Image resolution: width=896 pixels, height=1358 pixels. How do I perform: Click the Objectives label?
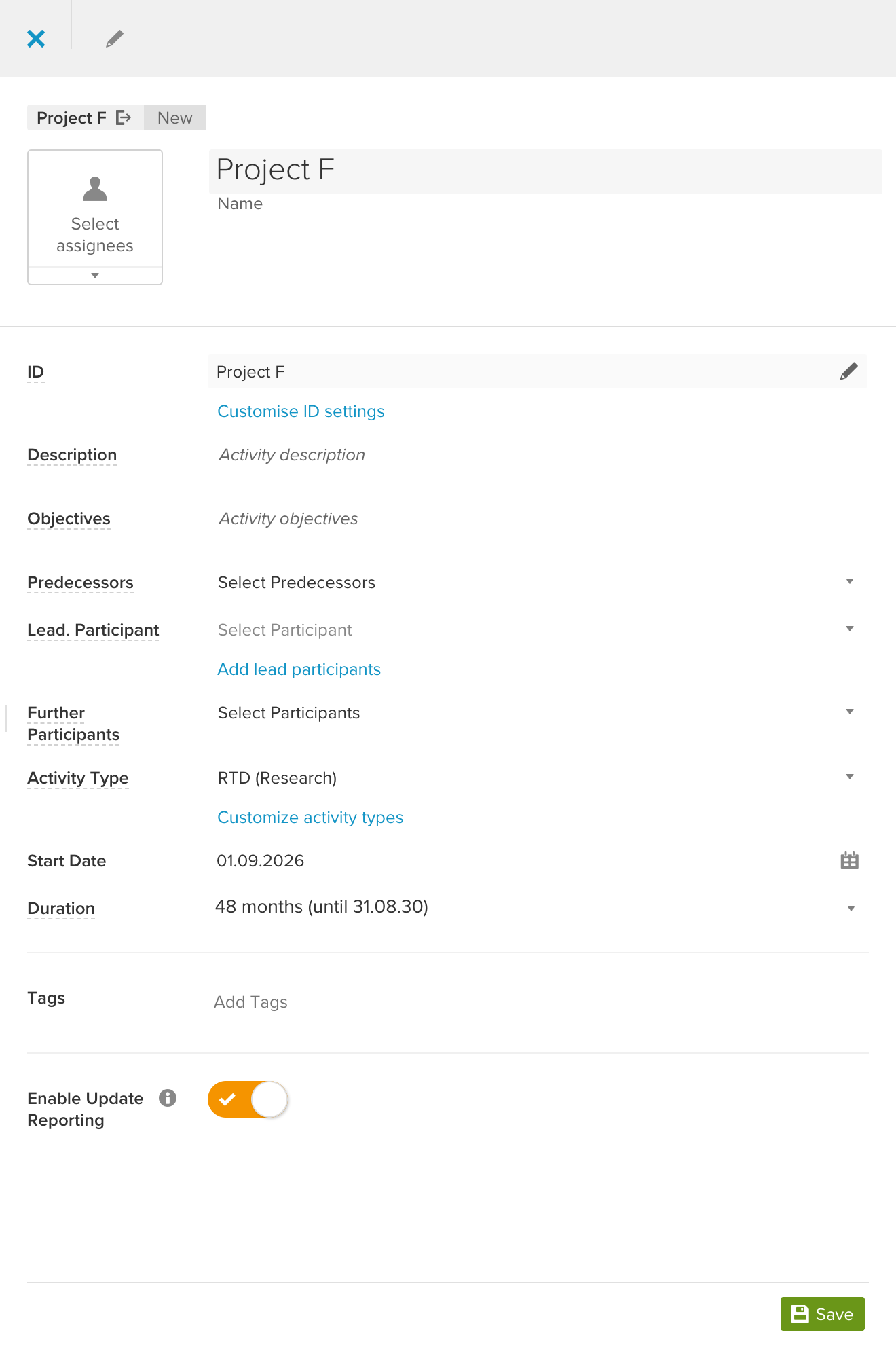click(x=69, y=519)
